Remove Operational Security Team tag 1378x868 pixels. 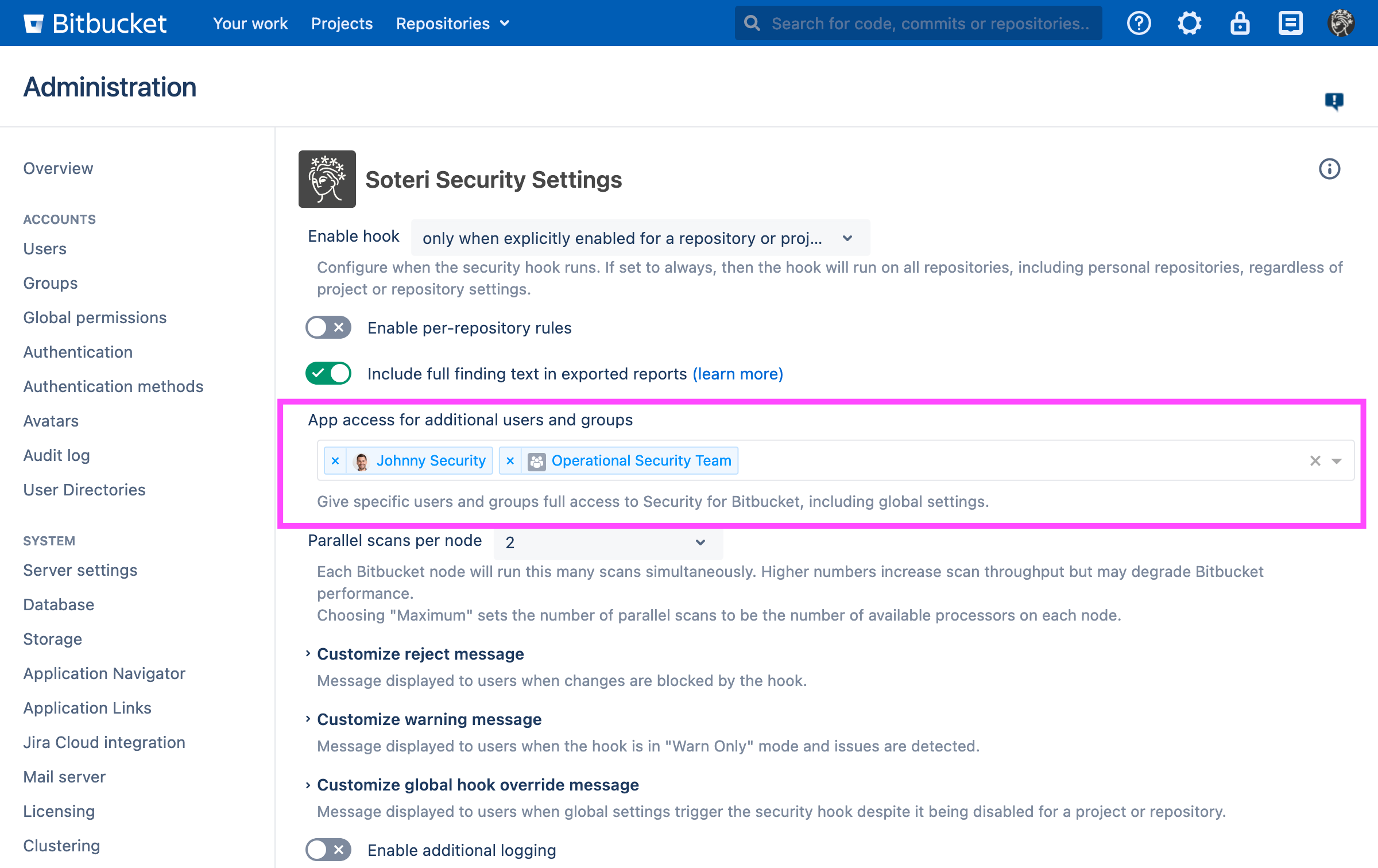pyautogui.click(x=510, y=461)
